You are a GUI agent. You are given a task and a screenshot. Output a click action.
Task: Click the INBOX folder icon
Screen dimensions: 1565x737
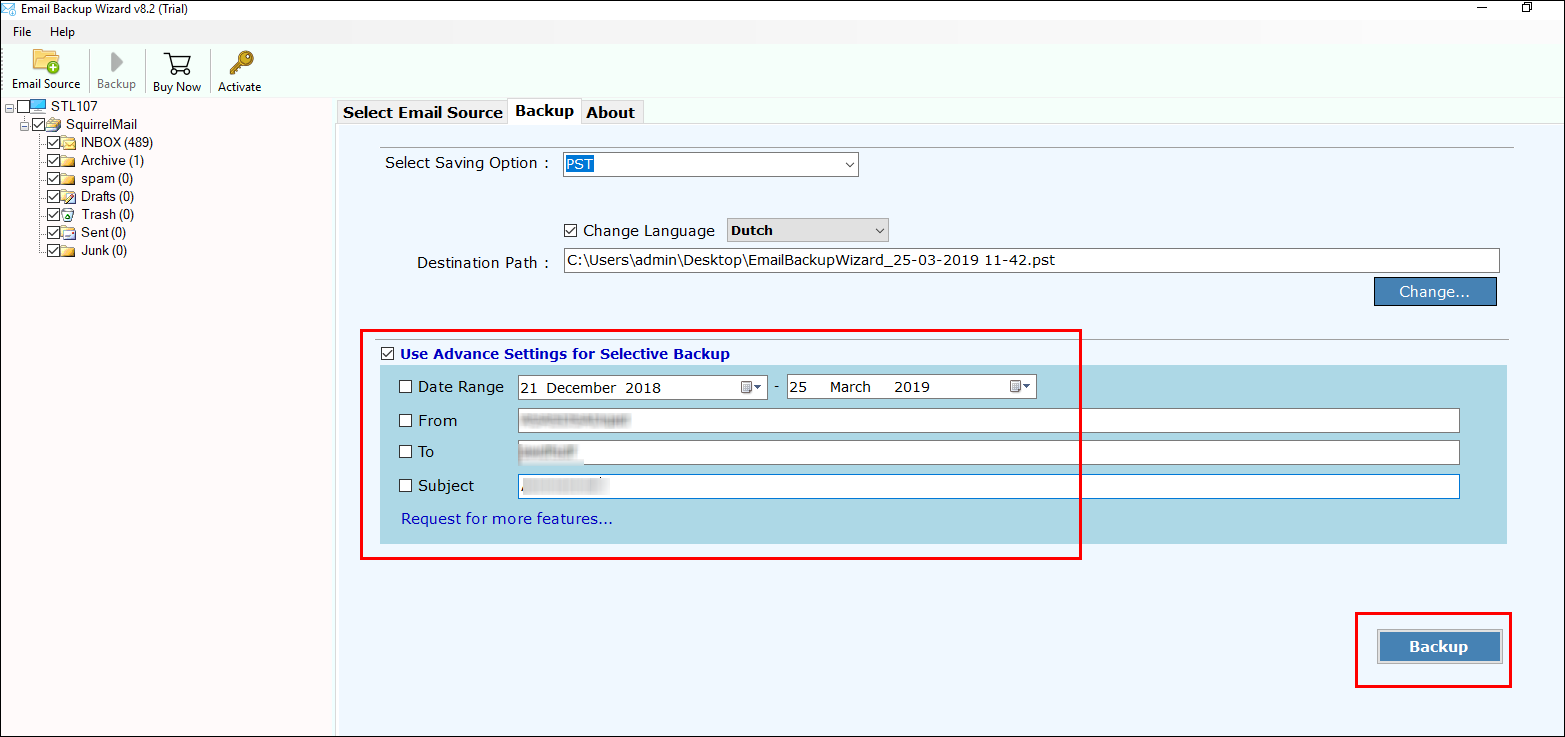pyautogui.click(x=69, y=143)
